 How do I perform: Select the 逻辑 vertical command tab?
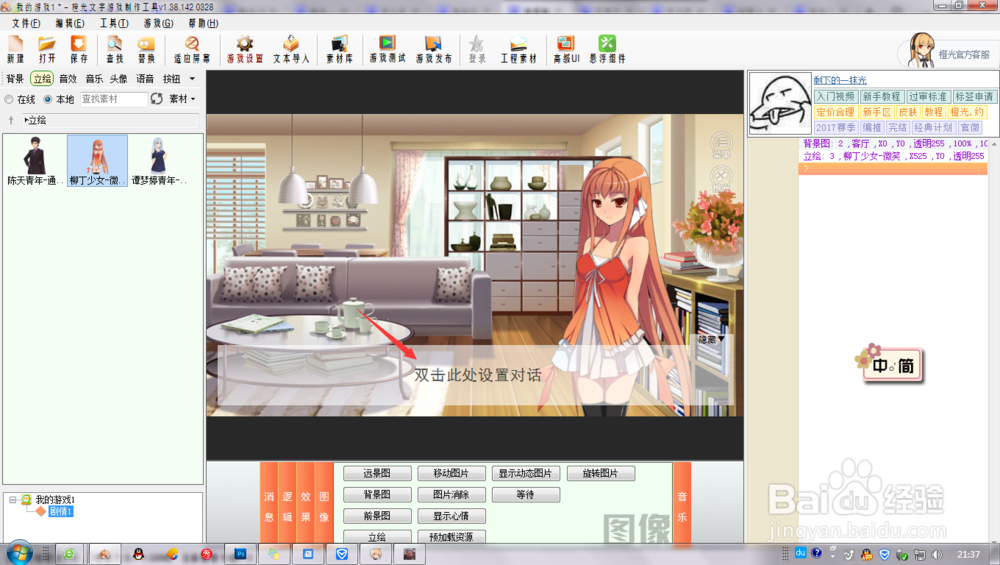pos(287,504)
